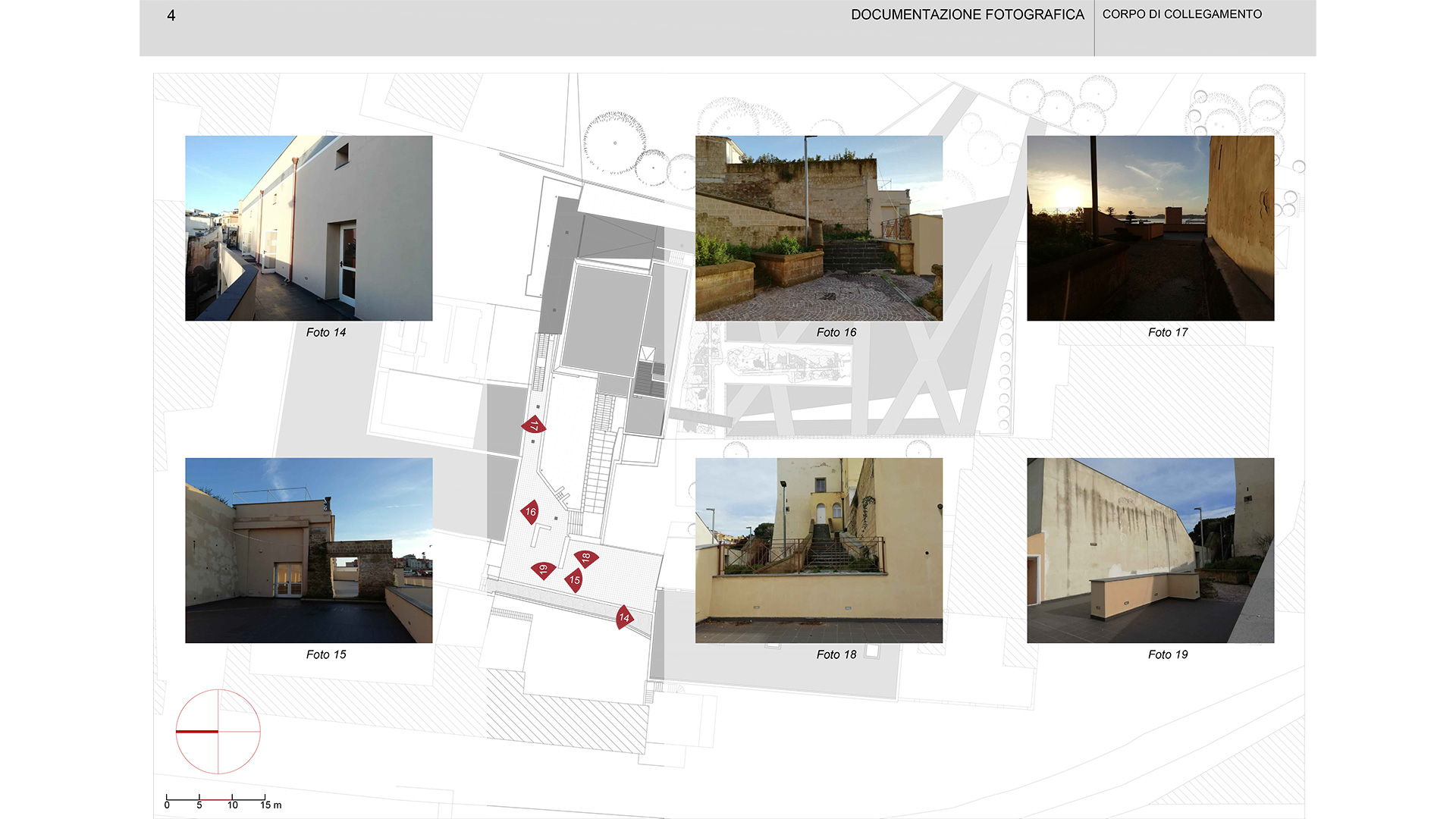Screen dimensions: 1456x819
Task: Select the Foto 16 stone wall photograph
Action: [819, 228]
